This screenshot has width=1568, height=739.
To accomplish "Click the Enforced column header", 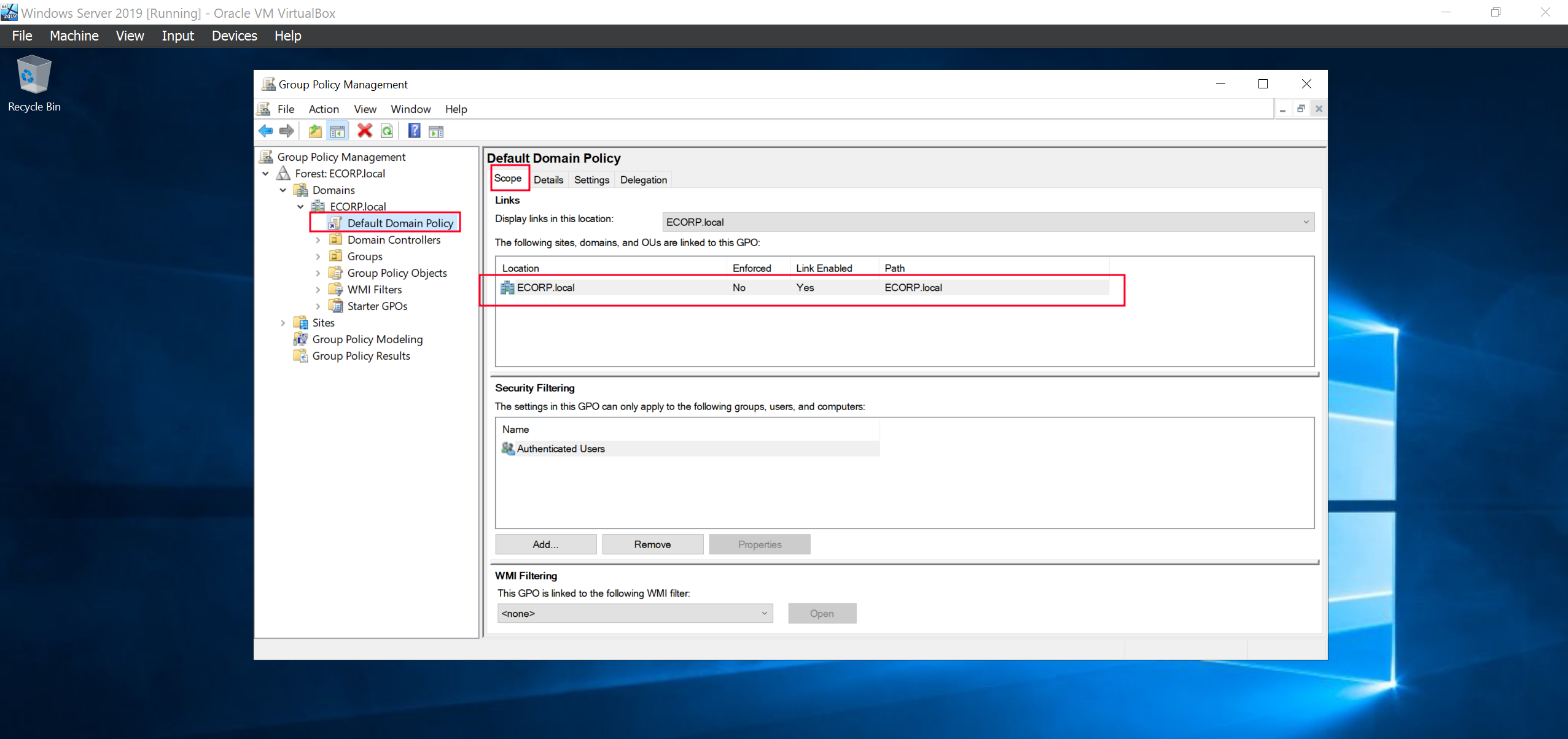I will tap(758, 268).
